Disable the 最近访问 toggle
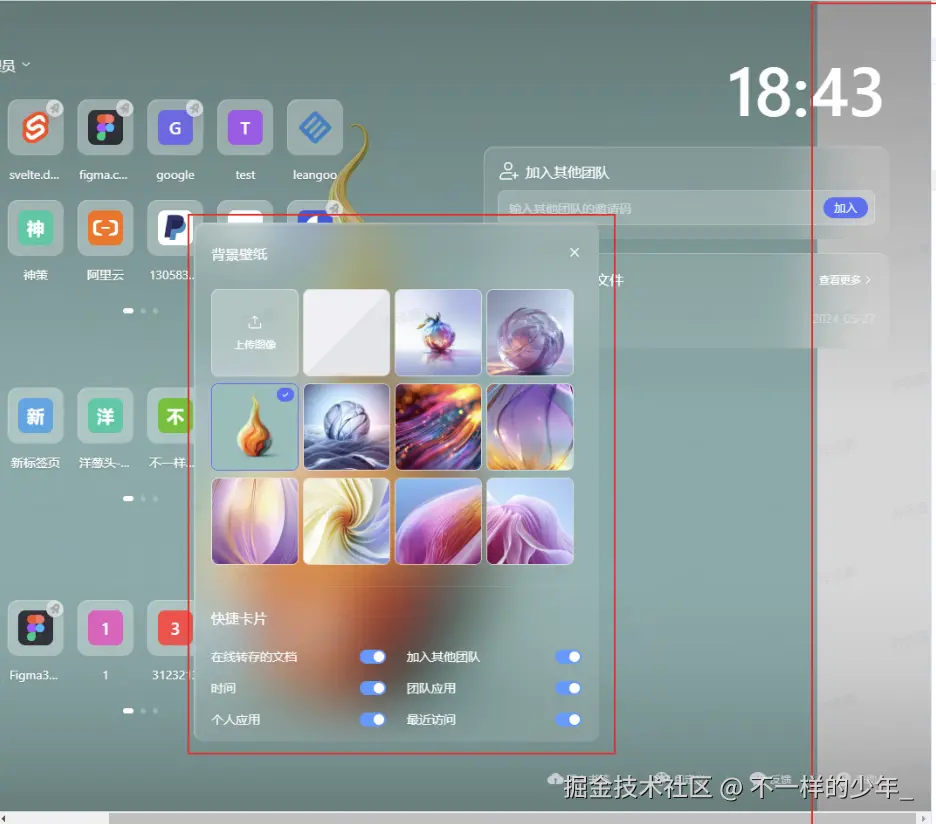 568,720
